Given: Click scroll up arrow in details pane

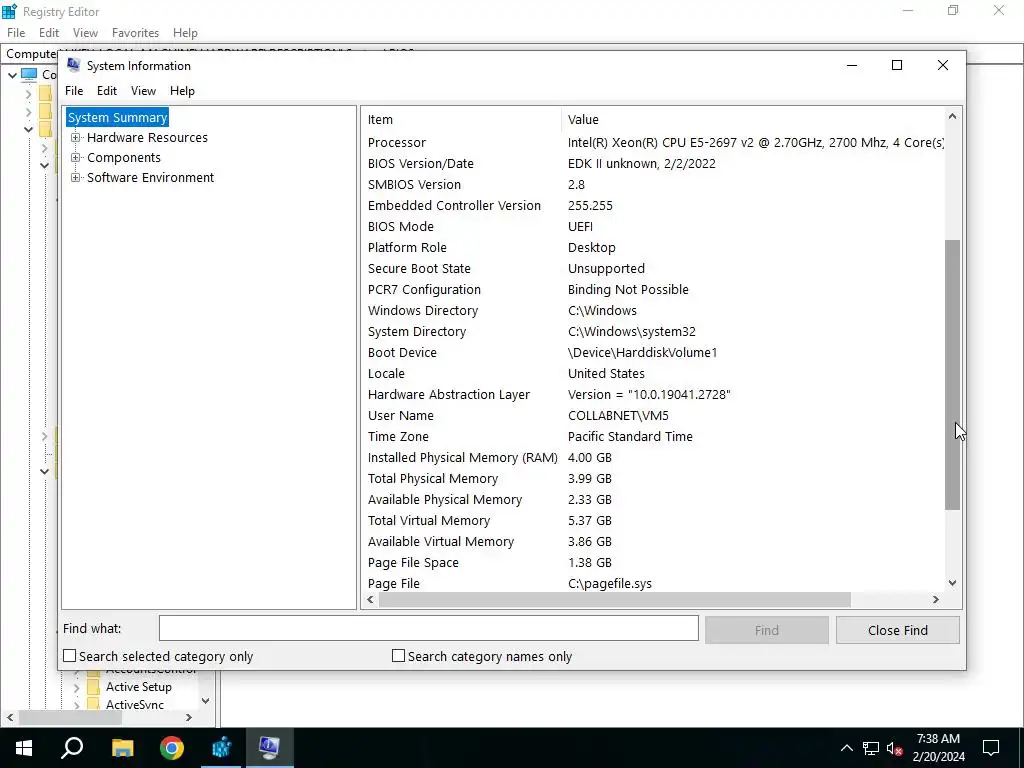Looking at the screenshot, I should coord(952,116).
